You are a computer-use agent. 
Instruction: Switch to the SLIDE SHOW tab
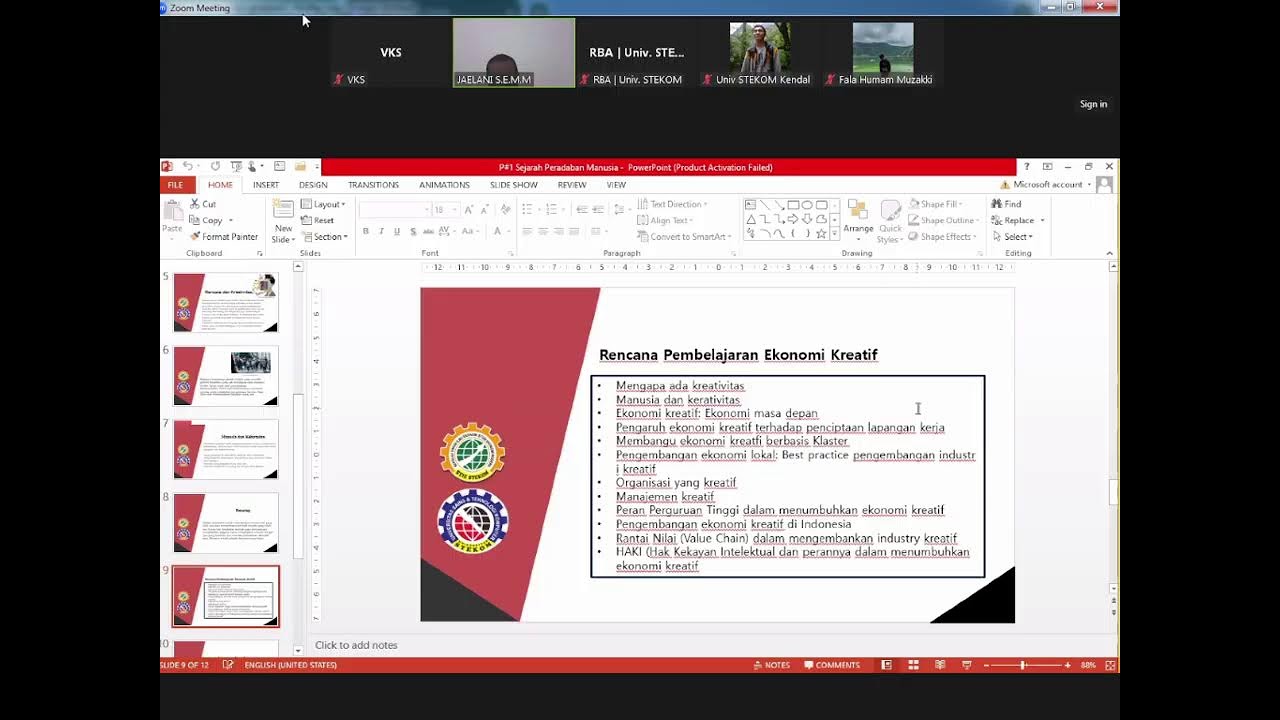(514, 185)
